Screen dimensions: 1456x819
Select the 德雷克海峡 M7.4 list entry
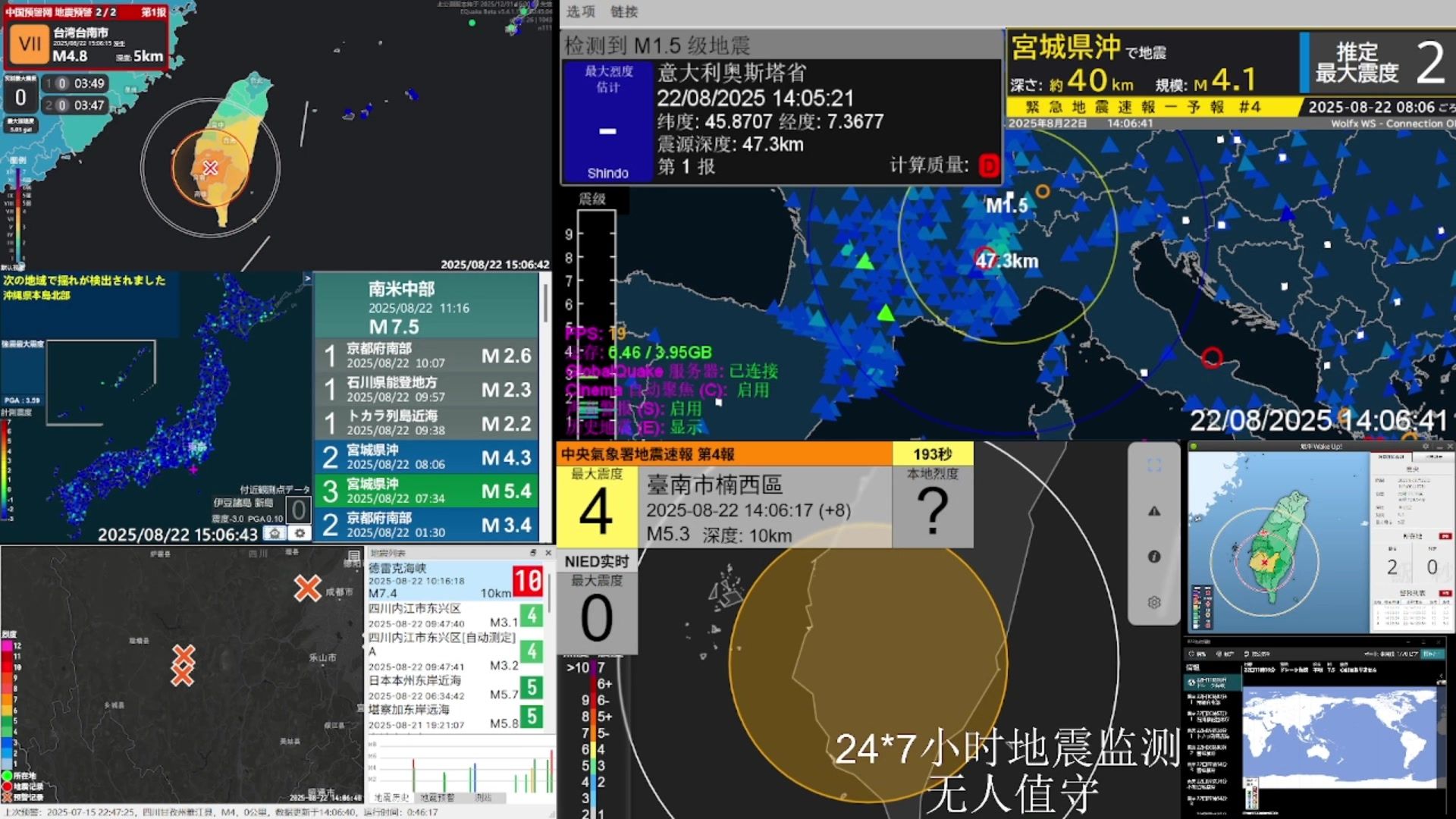click(x=457, y=581)
